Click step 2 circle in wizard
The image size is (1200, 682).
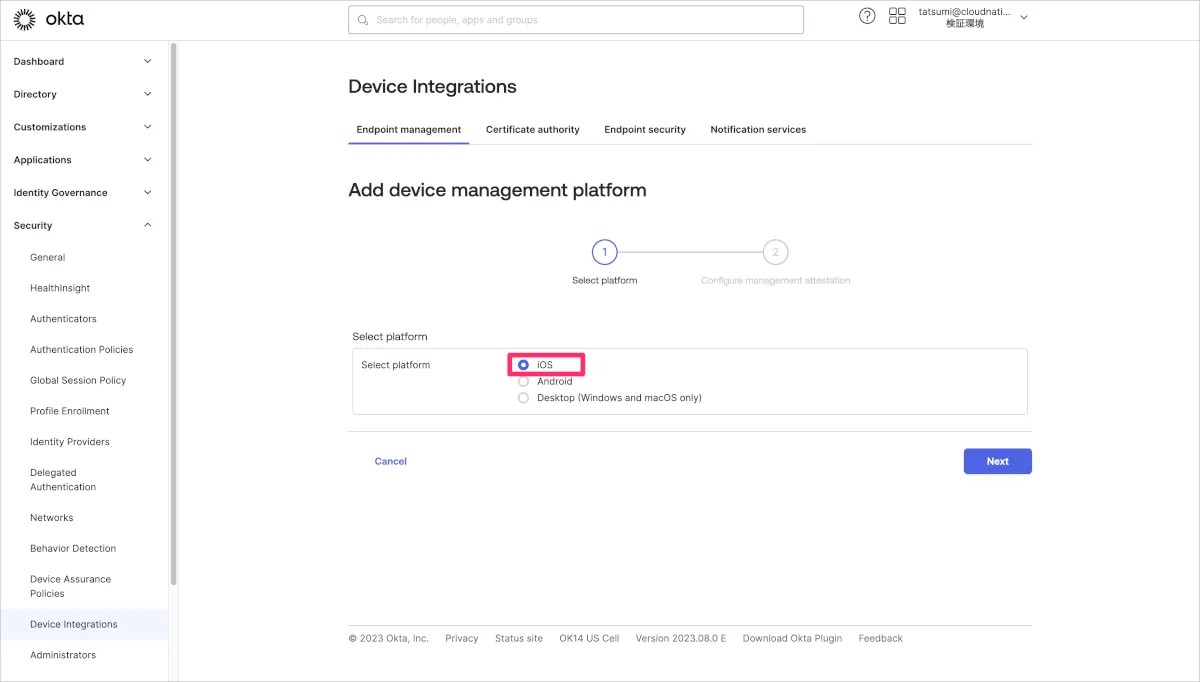click(x=775, y=252)
